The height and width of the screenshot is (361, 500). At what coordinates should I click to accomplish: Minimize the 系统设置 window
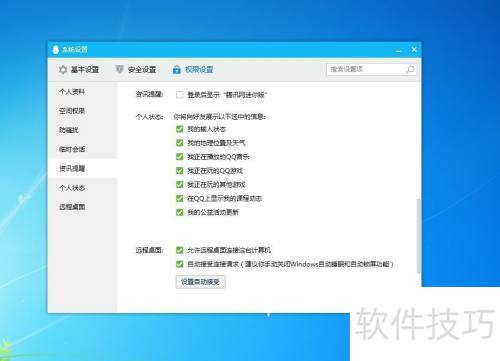(398, 50)
